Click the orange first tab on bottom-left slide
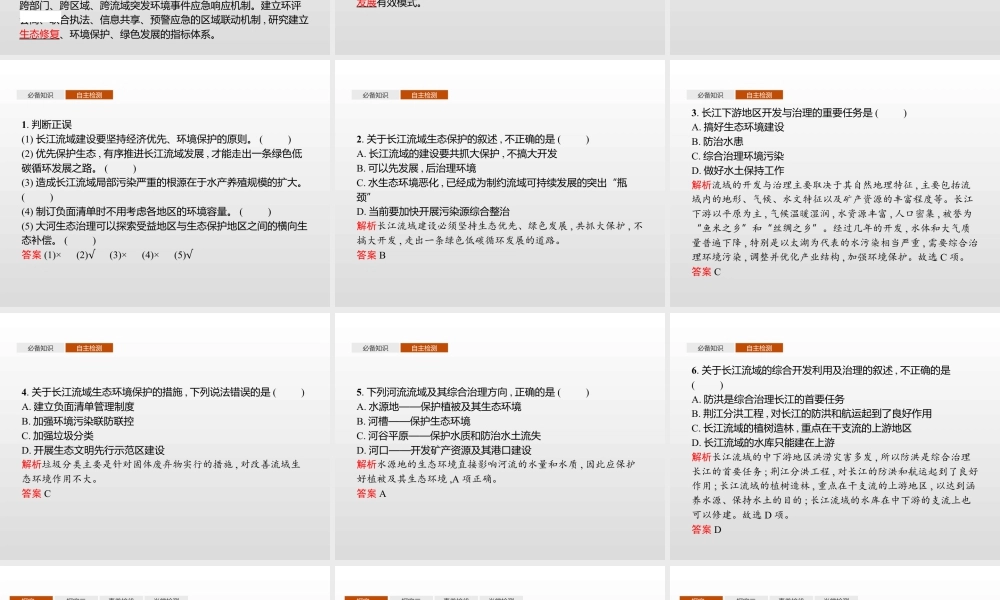This screenshot has width=1000, height=600. [x=31, y=597]
